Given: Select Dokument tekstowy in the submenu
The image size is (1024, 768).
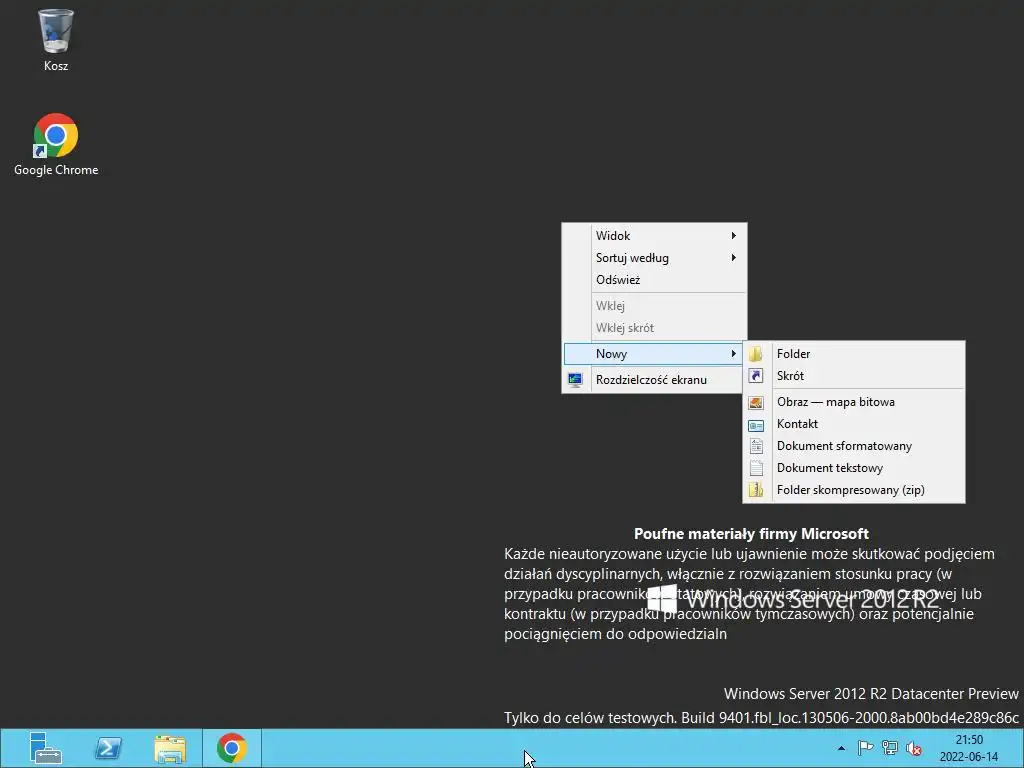Looking at the screenshot, I should point(854,468).
